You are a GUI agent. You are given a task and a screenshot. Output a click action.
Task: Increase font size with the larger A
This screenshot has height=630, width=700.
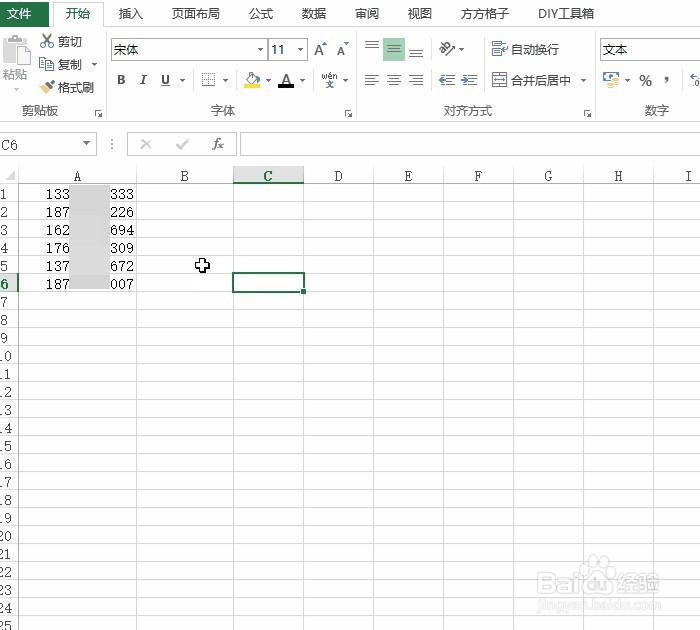[320, 50]
